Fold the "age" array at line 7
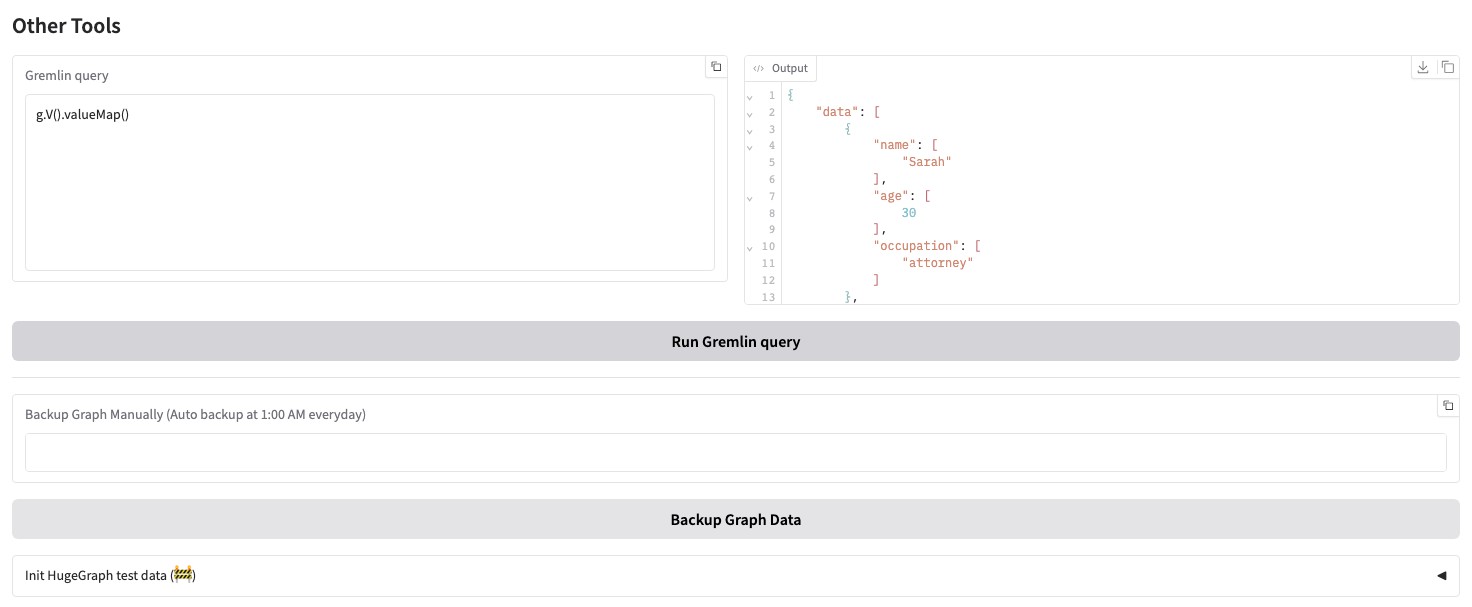Image resolution: width=1472 pixels, height=607 pixels. (x=750, y=197)
